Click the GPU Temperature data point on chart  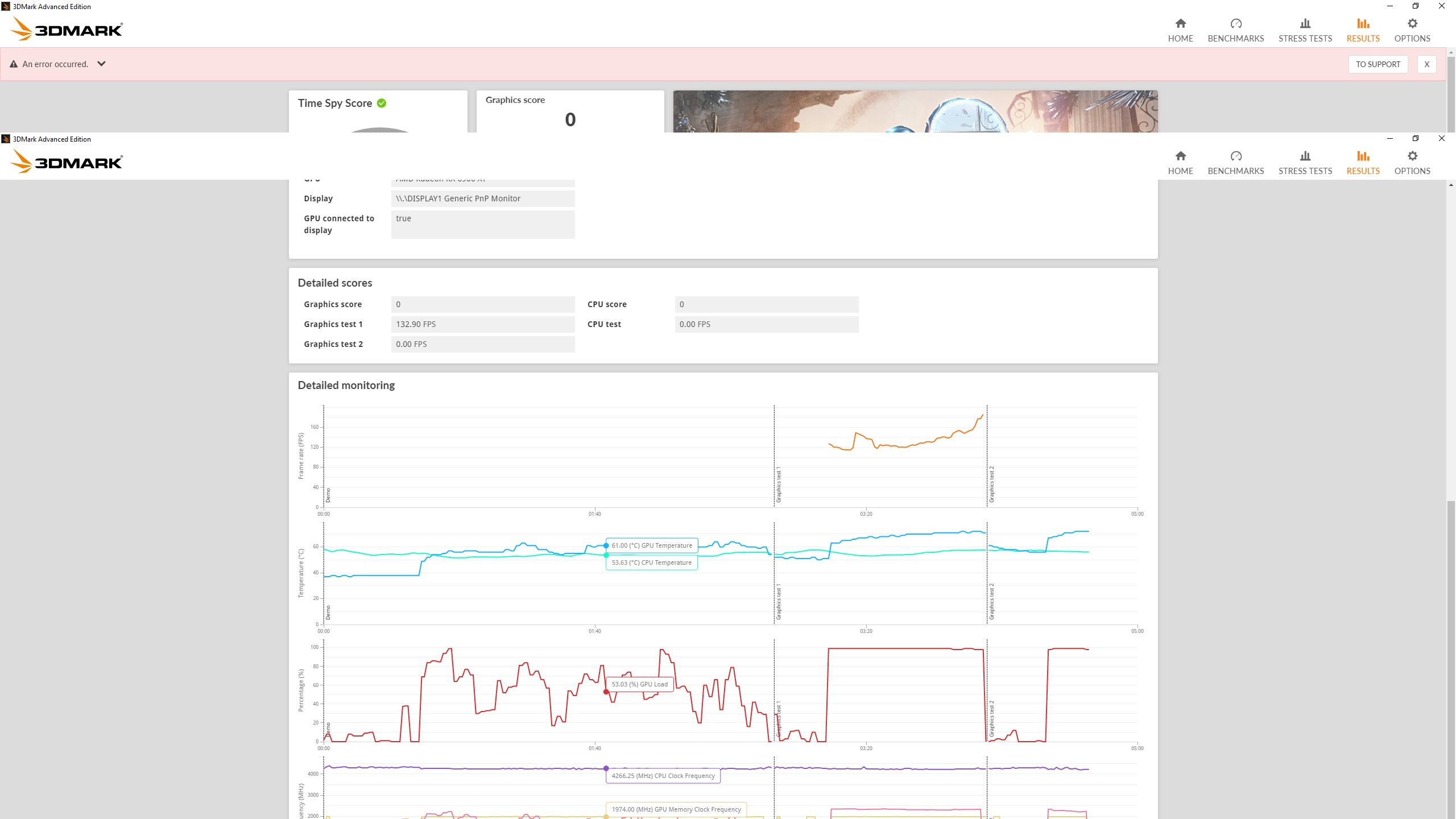click(606, 545)
